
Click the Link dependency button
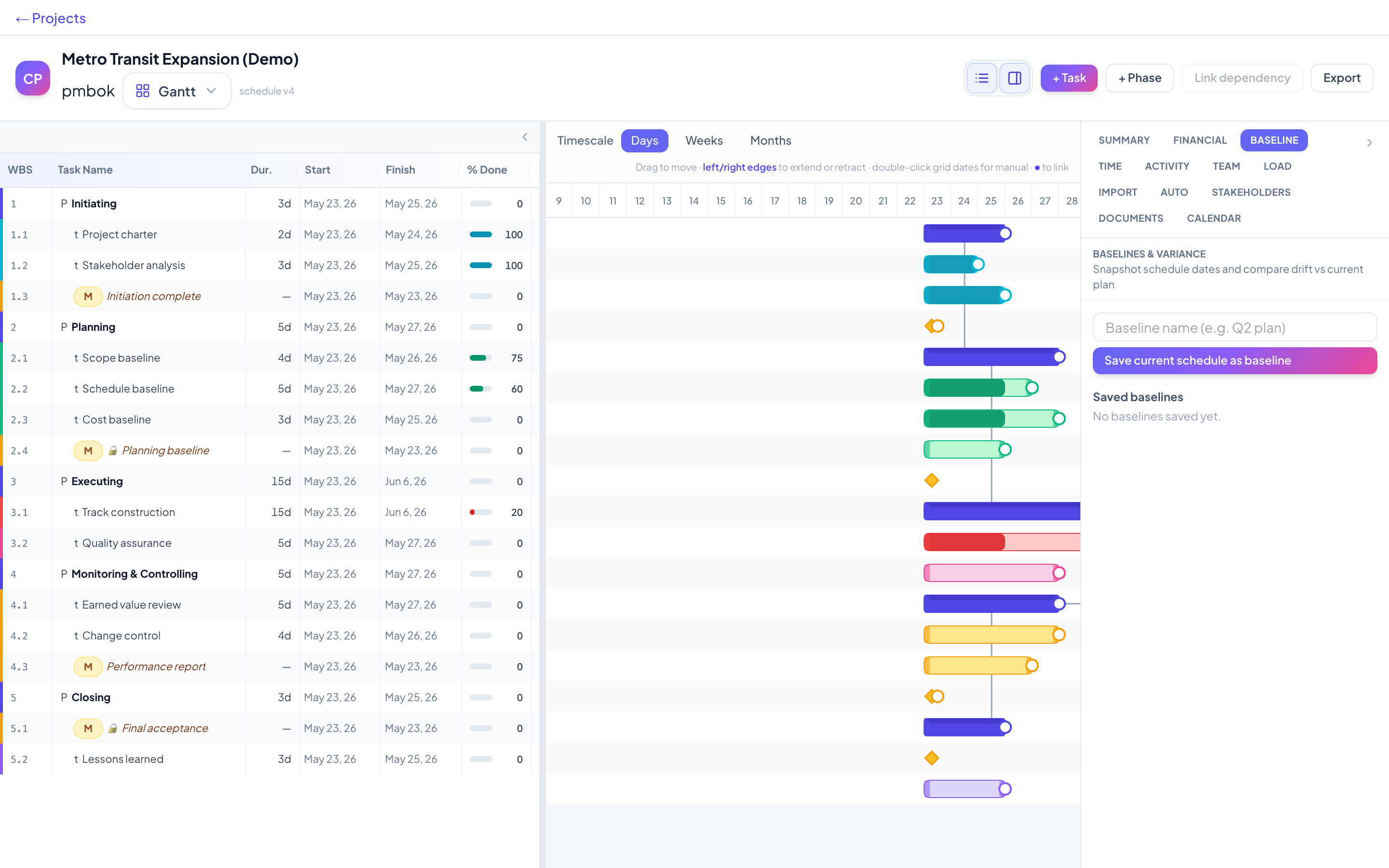1242,78
